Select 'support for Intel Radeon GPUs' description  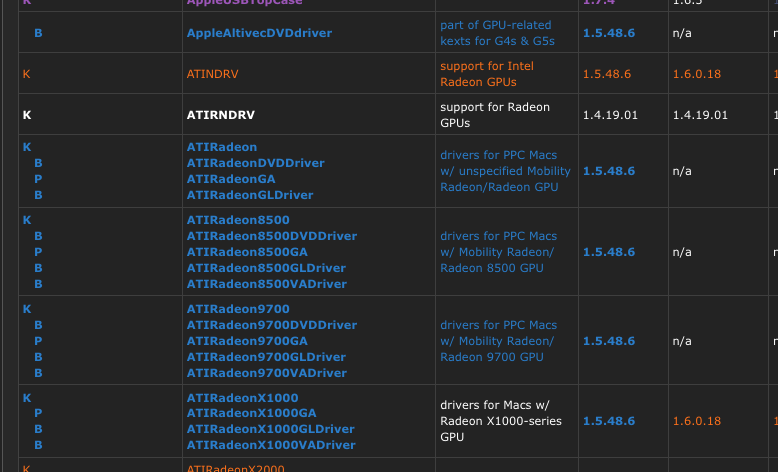click(x=487, y=74)
